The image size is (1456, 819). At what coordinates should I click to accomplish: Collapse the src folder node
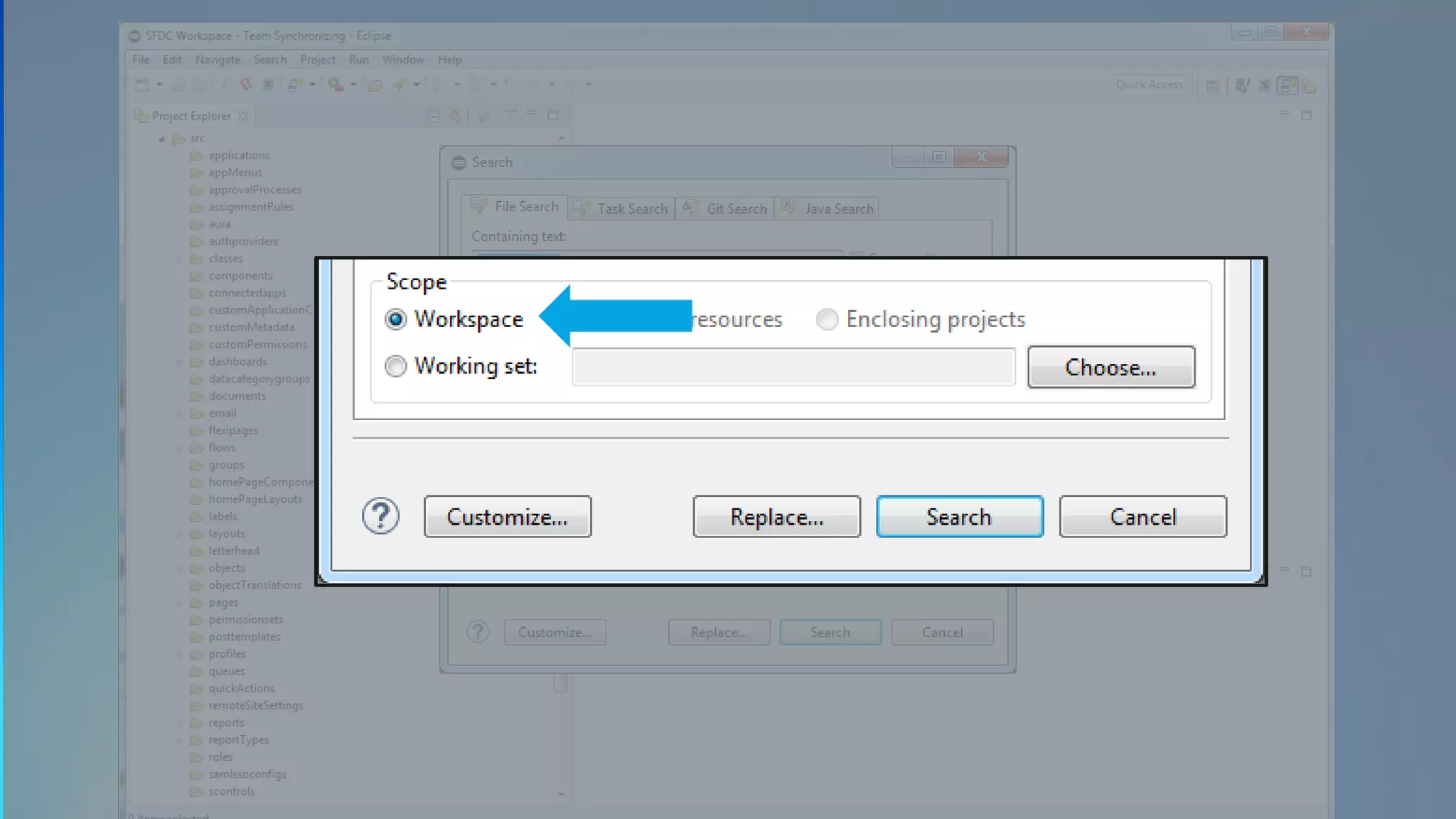[162, 139]
